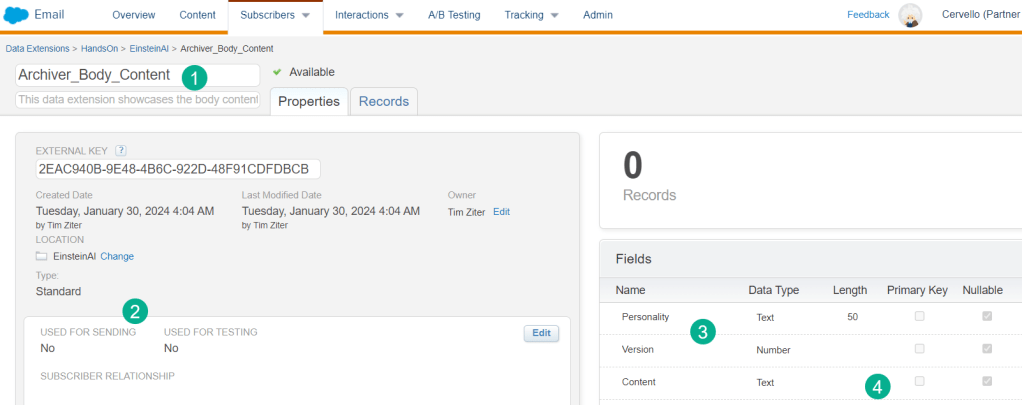Click the EinsteinAI folder icon under Location
Screen dimensions: 1022x405
42,257
